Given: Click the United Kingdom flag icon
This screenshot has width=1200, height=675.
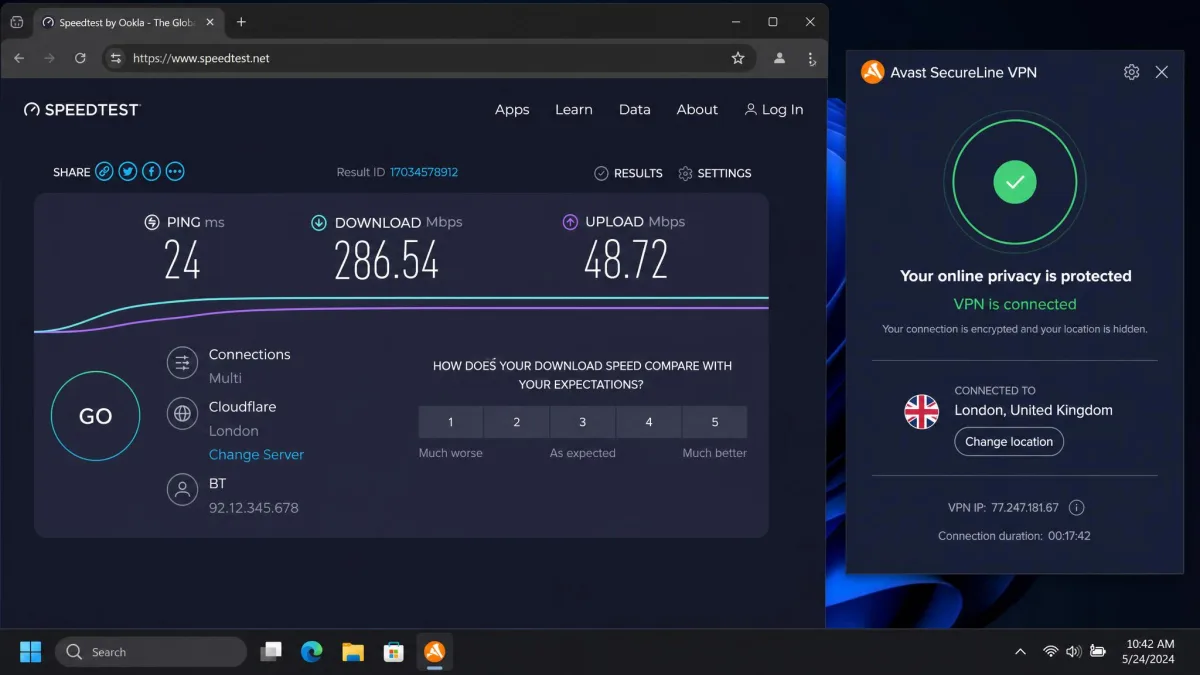Looking at the screenshot, I should point(921,411).
